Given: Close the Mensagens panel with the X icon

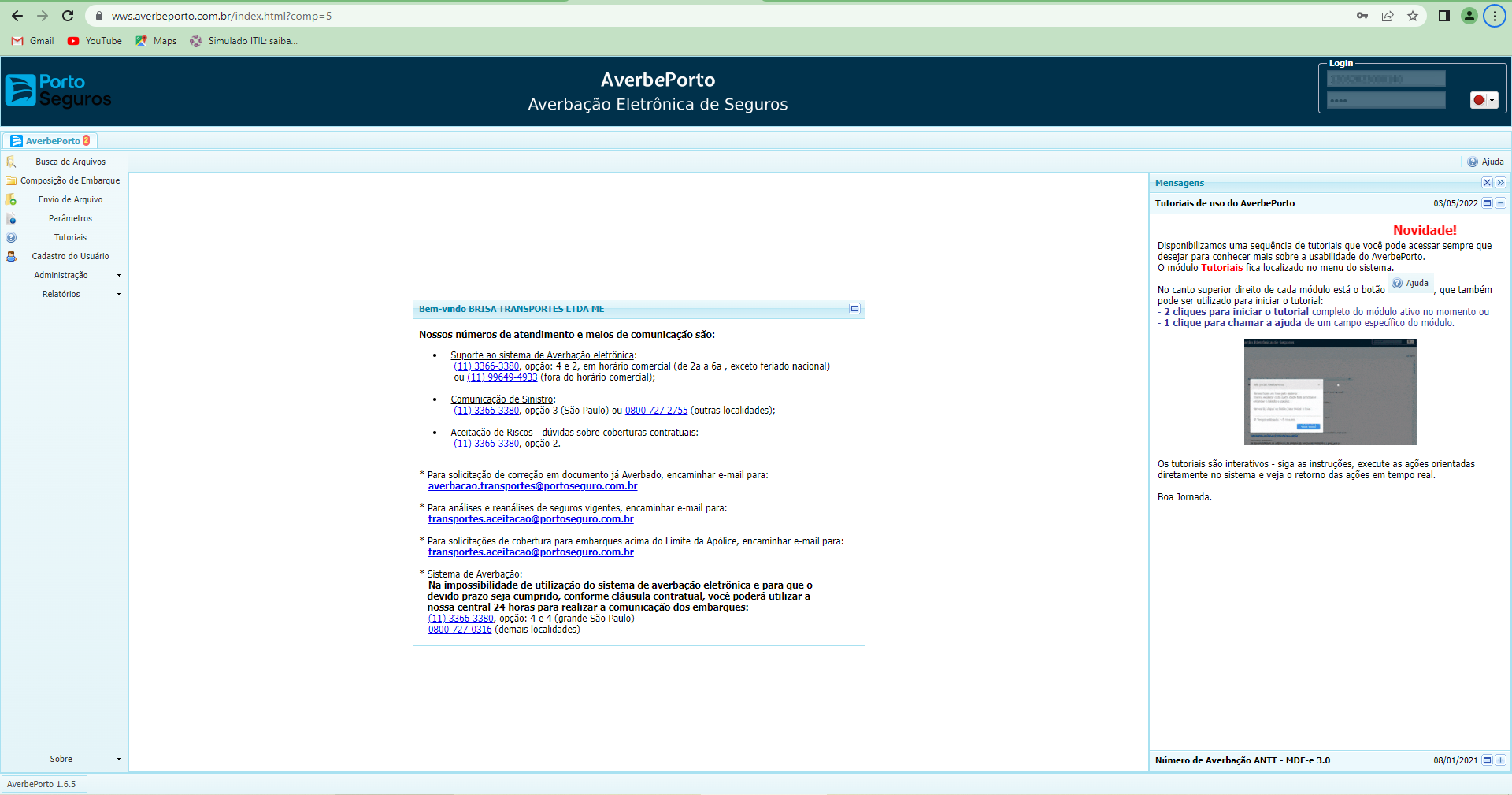Looking at the screenshot, I should click(1487, 183).
